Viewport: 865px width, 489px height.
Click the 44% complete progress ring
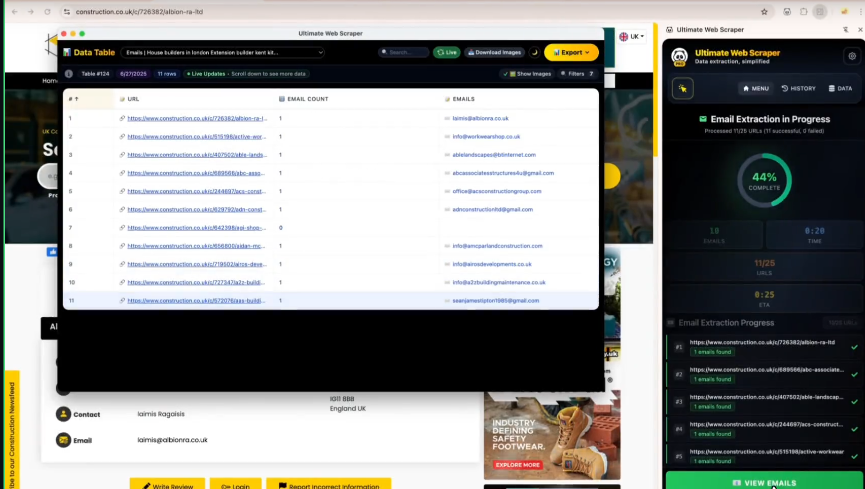click(764, 180)
